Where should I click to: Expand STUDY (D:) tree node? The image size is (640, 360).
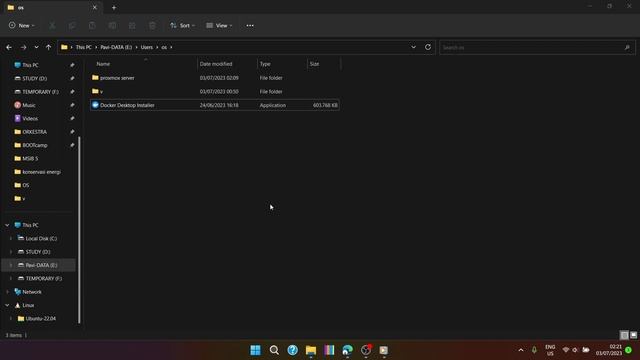tap(11, 252)
